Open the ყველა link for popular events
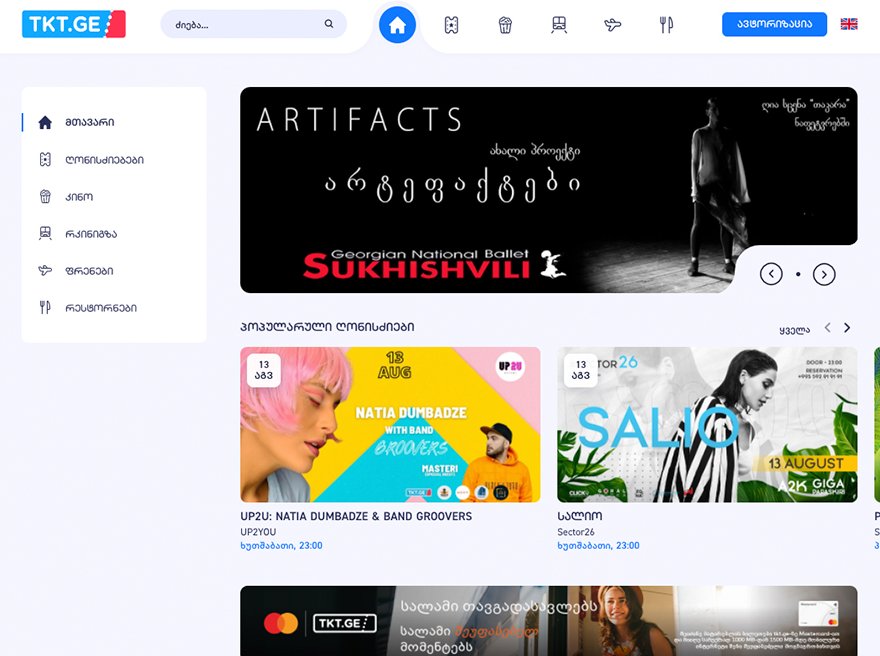Screen dimensions: 880x656 pos(794,330)
